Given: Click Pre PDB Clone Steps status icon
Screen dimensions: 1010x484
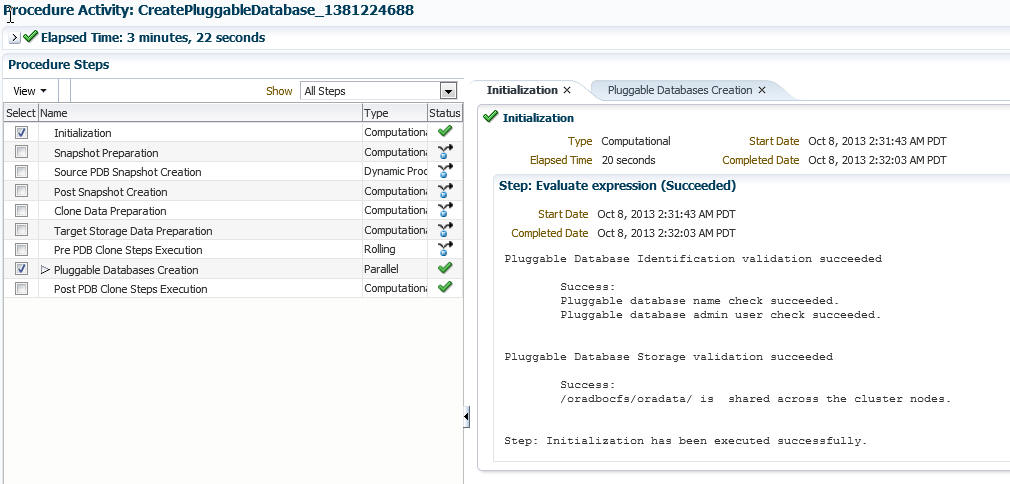Looking at the screenshot, I should point(444,249).
